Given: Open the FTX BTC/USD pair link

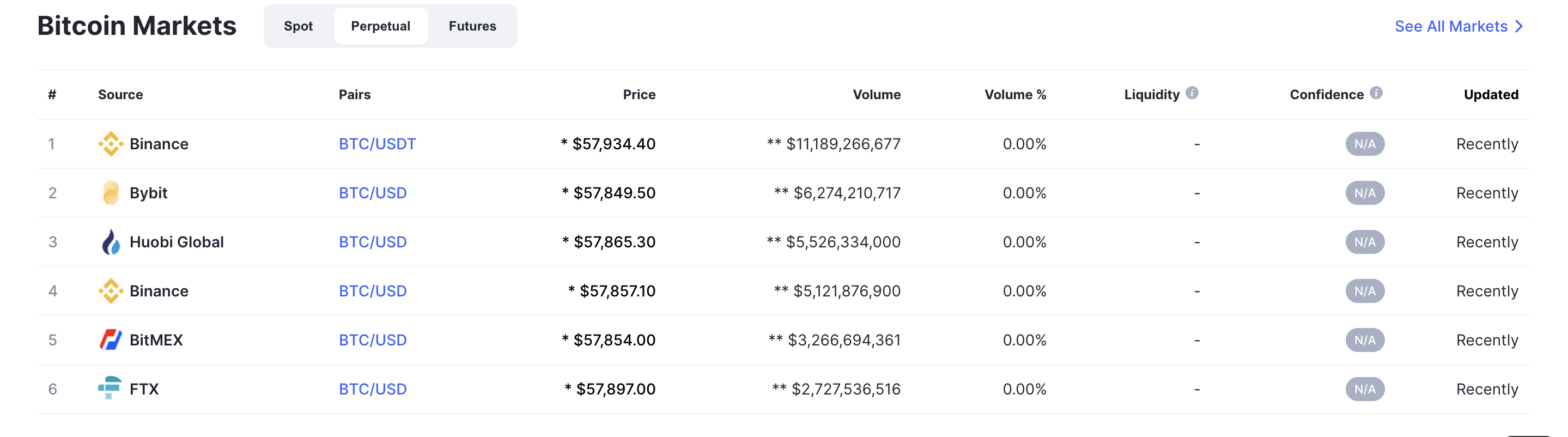Looking at the screenshot, I should pyautogui.click(x=373, y=389).
